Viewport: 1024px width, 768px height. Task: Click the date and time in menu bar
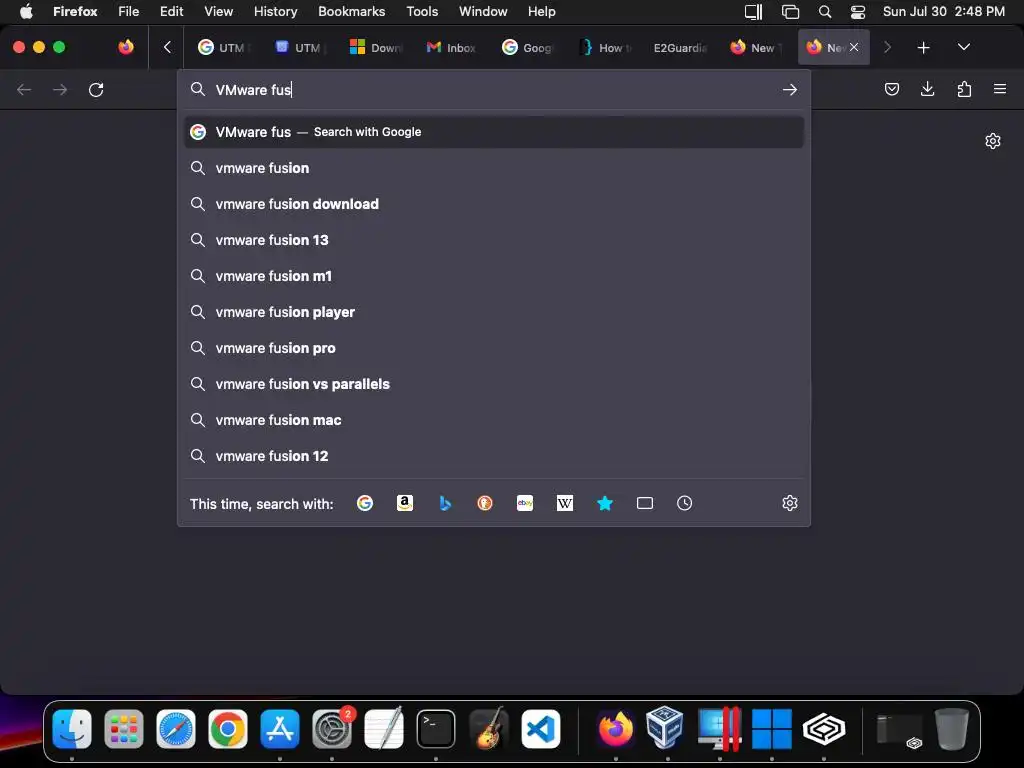click(944, 12)
